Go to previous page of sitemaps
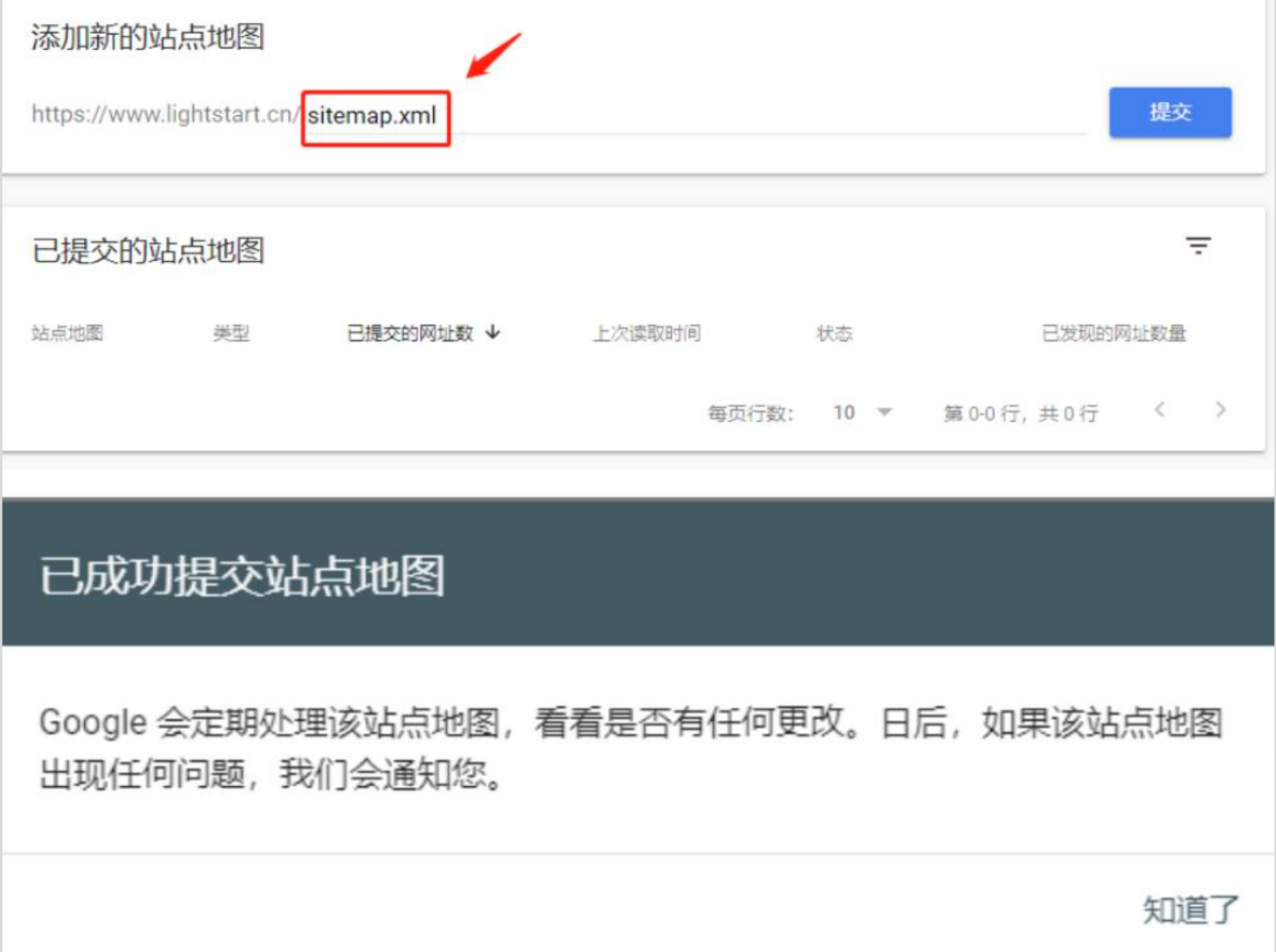The width and height of the screenshot is (1276, 952). pos(1159,410)
